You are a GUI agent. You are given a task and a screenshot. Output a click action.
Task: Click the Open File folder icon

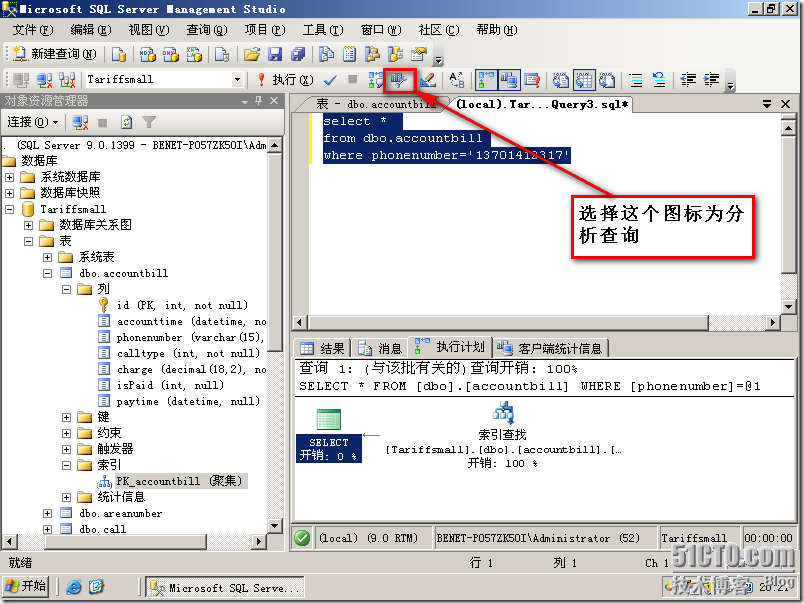click(x=251, y=54)
